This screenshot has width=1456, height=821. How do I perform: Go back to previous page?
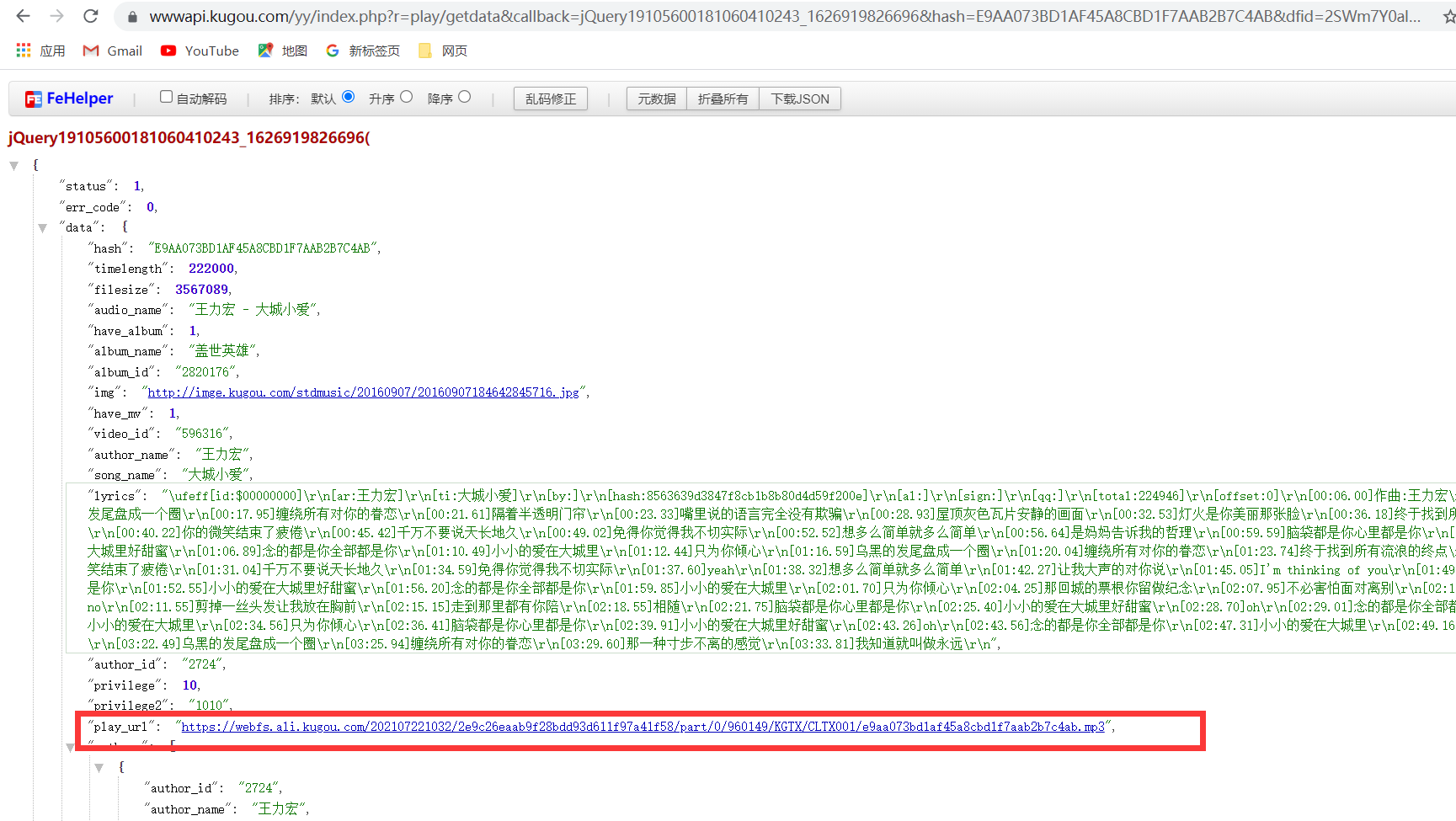point(23,16)
